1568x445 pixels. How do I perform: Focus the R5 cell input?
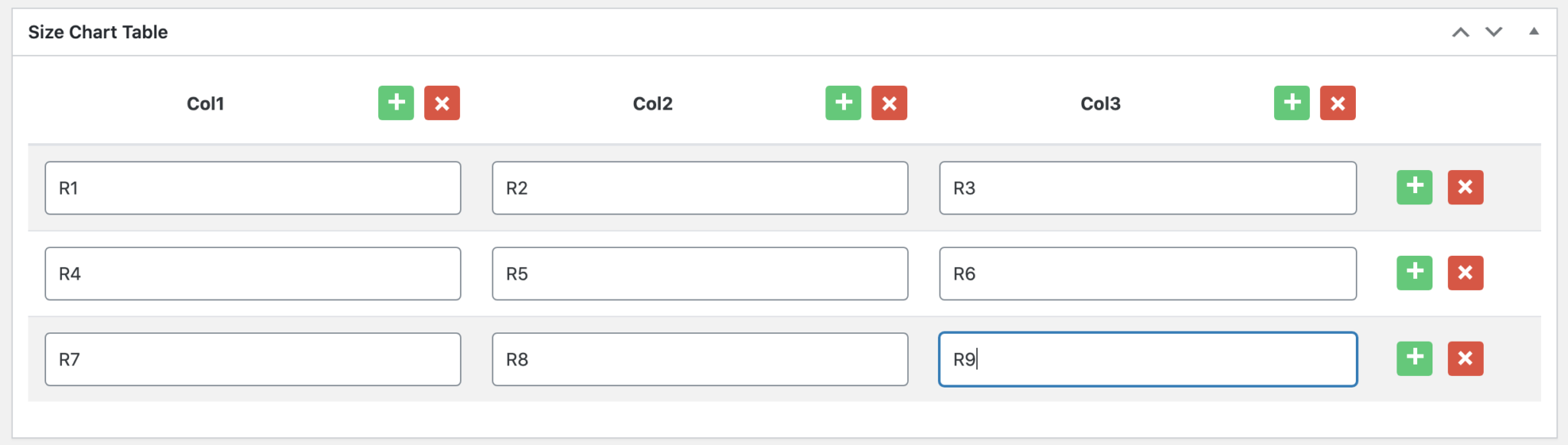[699, 273]
